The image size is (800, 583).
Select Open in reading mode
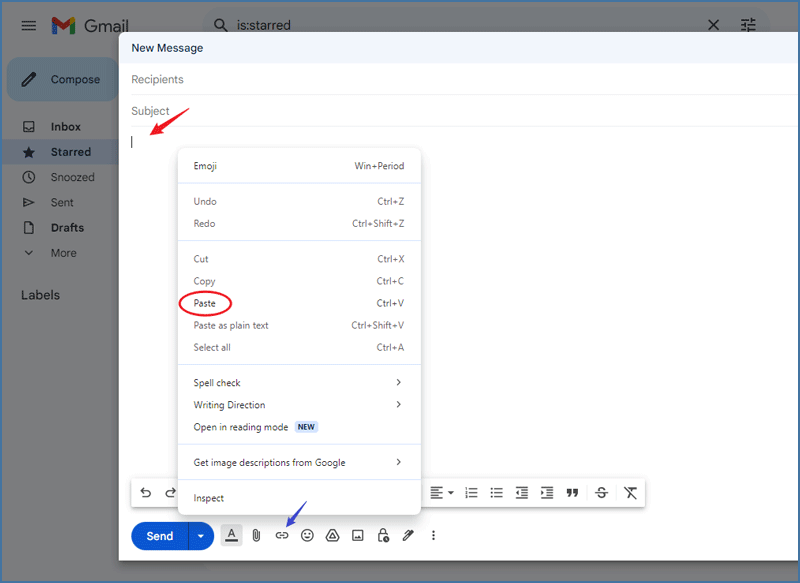pyautogui.click(x=299, y=427)
